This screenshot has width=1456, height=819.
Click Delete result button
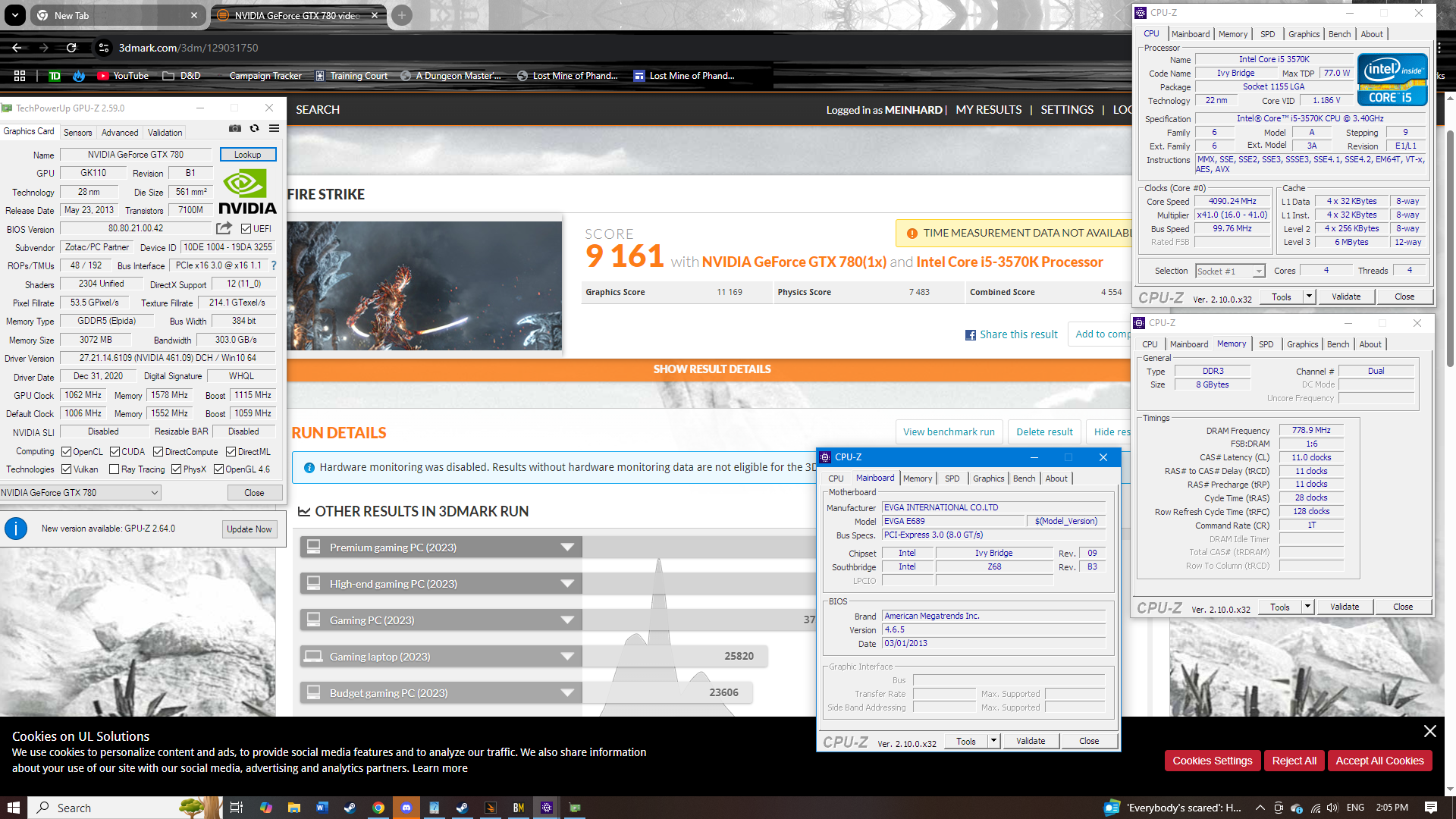point(1044,432)
